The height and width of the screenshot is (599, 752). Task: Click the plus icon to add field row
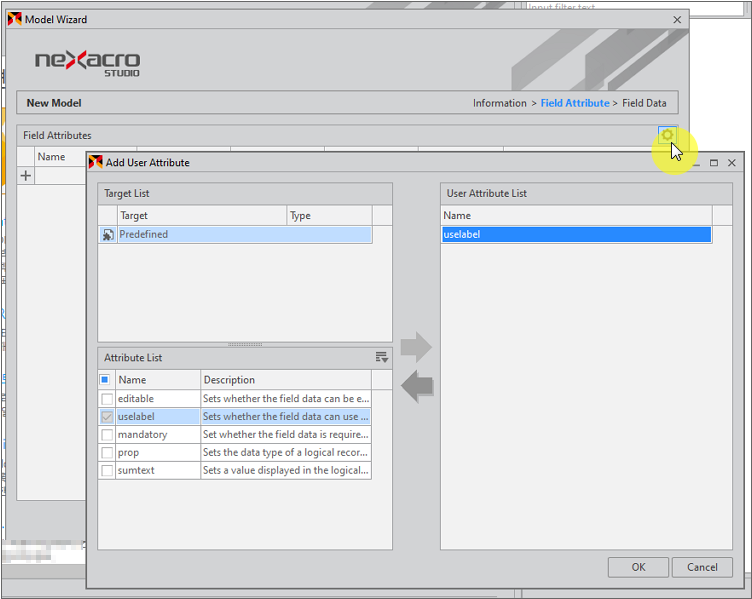pyautogui.click(x=26, y=176)
